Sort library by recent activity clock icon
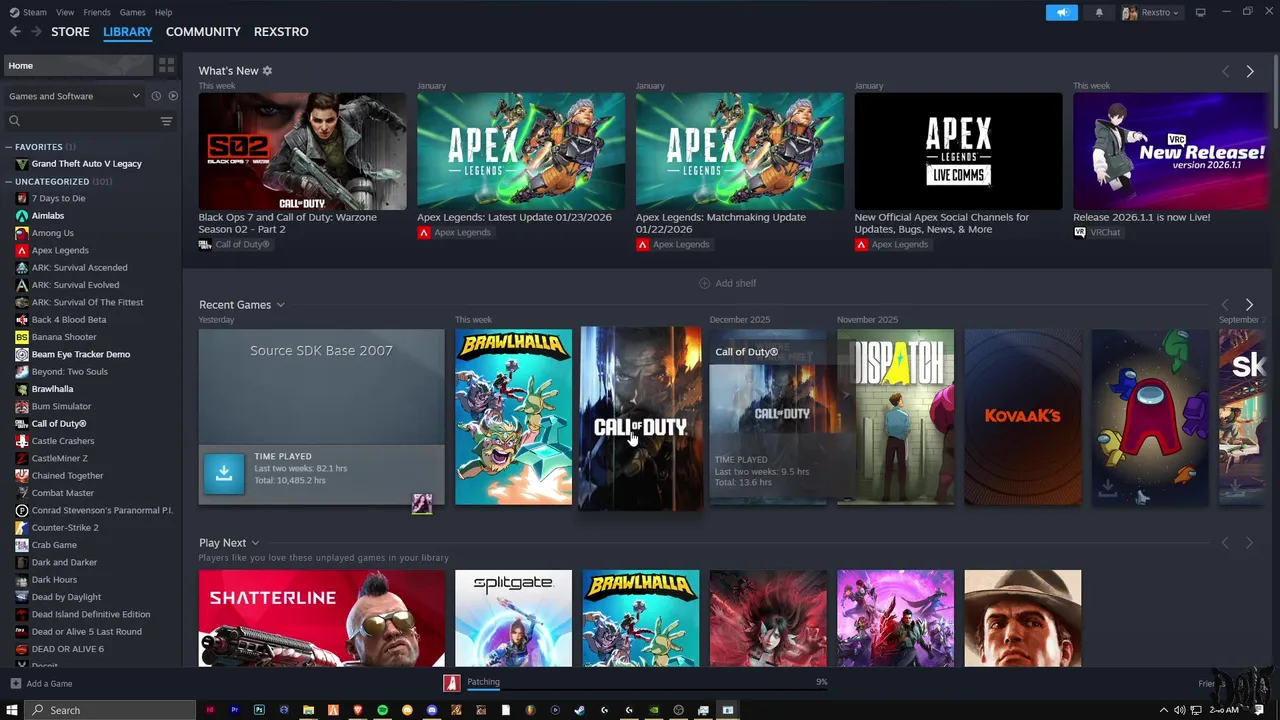This screenshot has width=1280, height=720. coord(156,96)
